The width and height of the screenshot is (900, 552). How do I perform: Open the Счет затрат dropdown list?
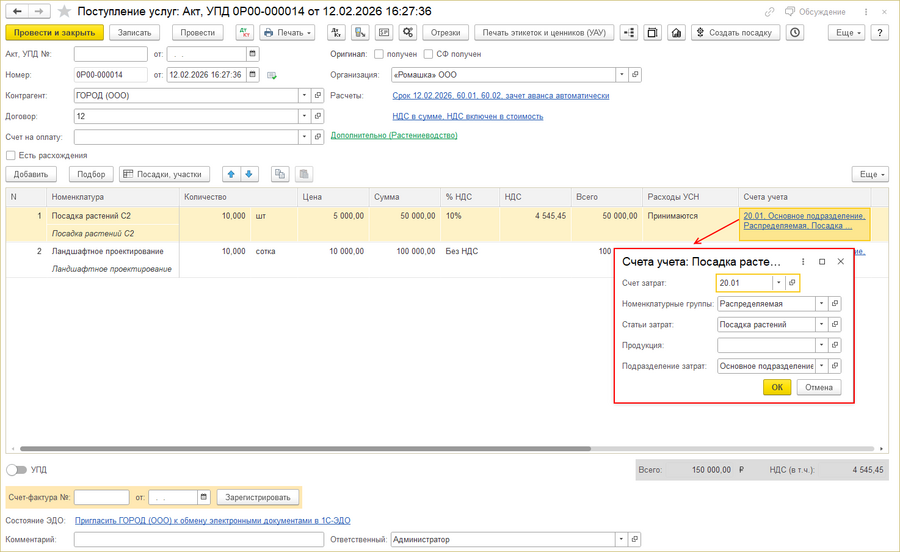pos(779,283)
